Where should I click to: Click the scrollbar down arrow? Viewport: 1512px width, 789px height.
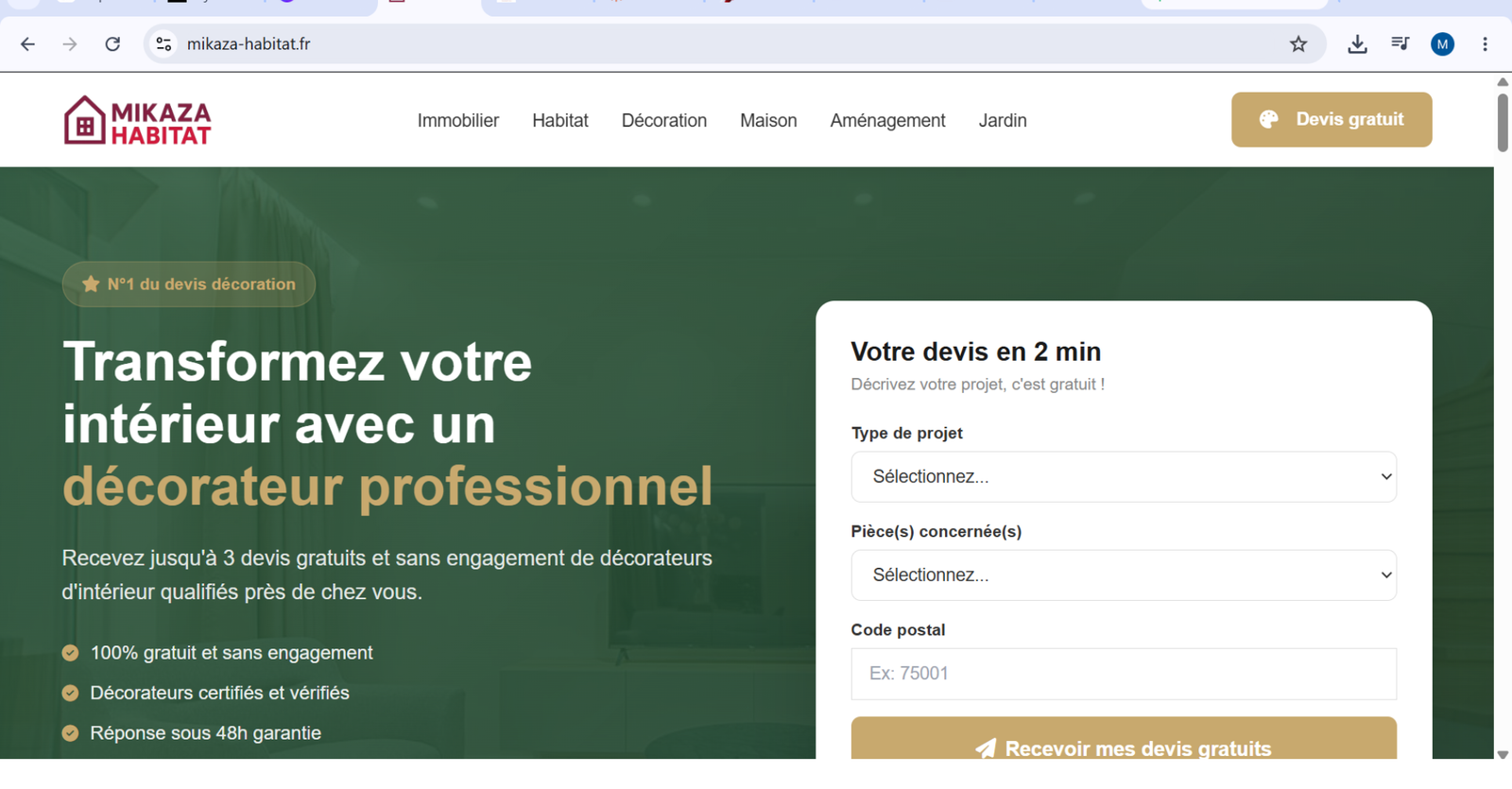pyautogui.click(x=1503, y=754)
